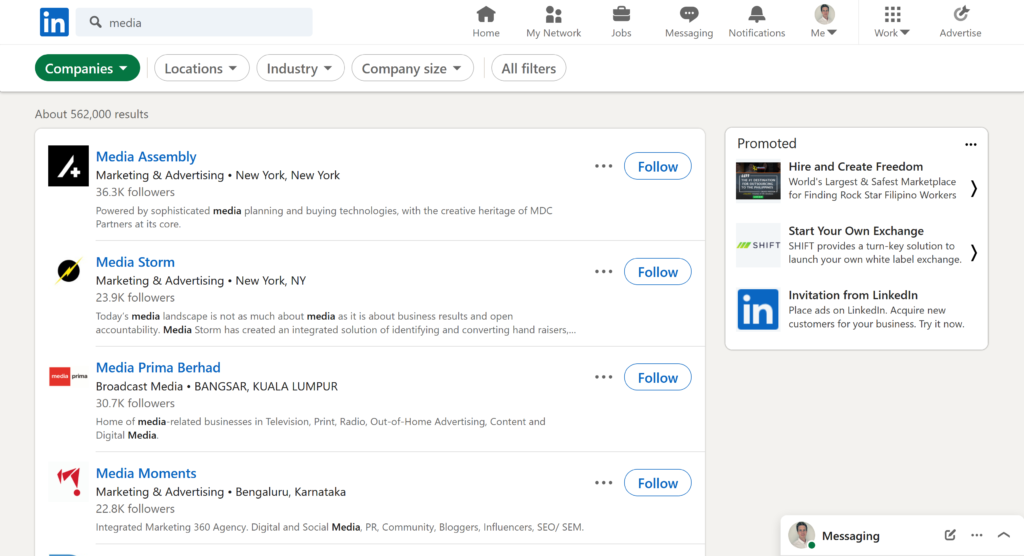Open Media Prima Berhad logo
The height and width of the screenshot is (556, 1024).
pyautogui.click(x=68, y=376)
